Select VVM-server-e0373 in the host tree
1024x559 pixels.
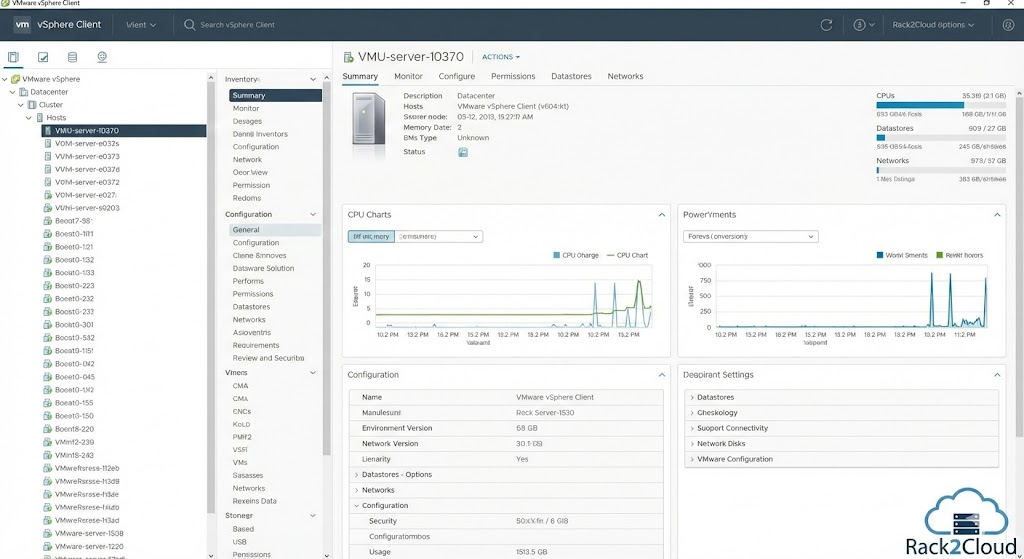[x=87, y=156]
